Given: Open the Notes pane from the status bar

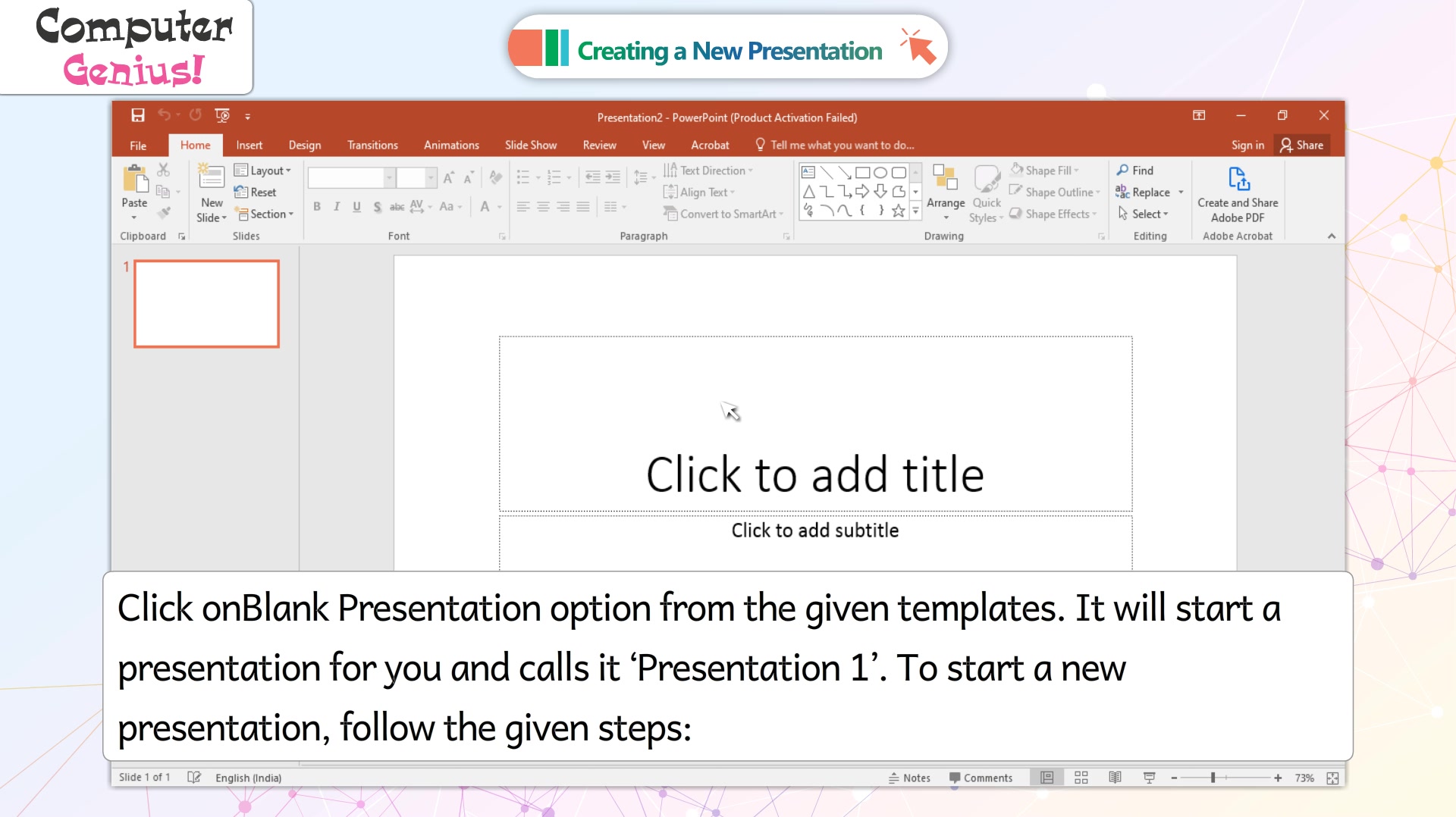Looking at the screenshot, I should 909,778.
